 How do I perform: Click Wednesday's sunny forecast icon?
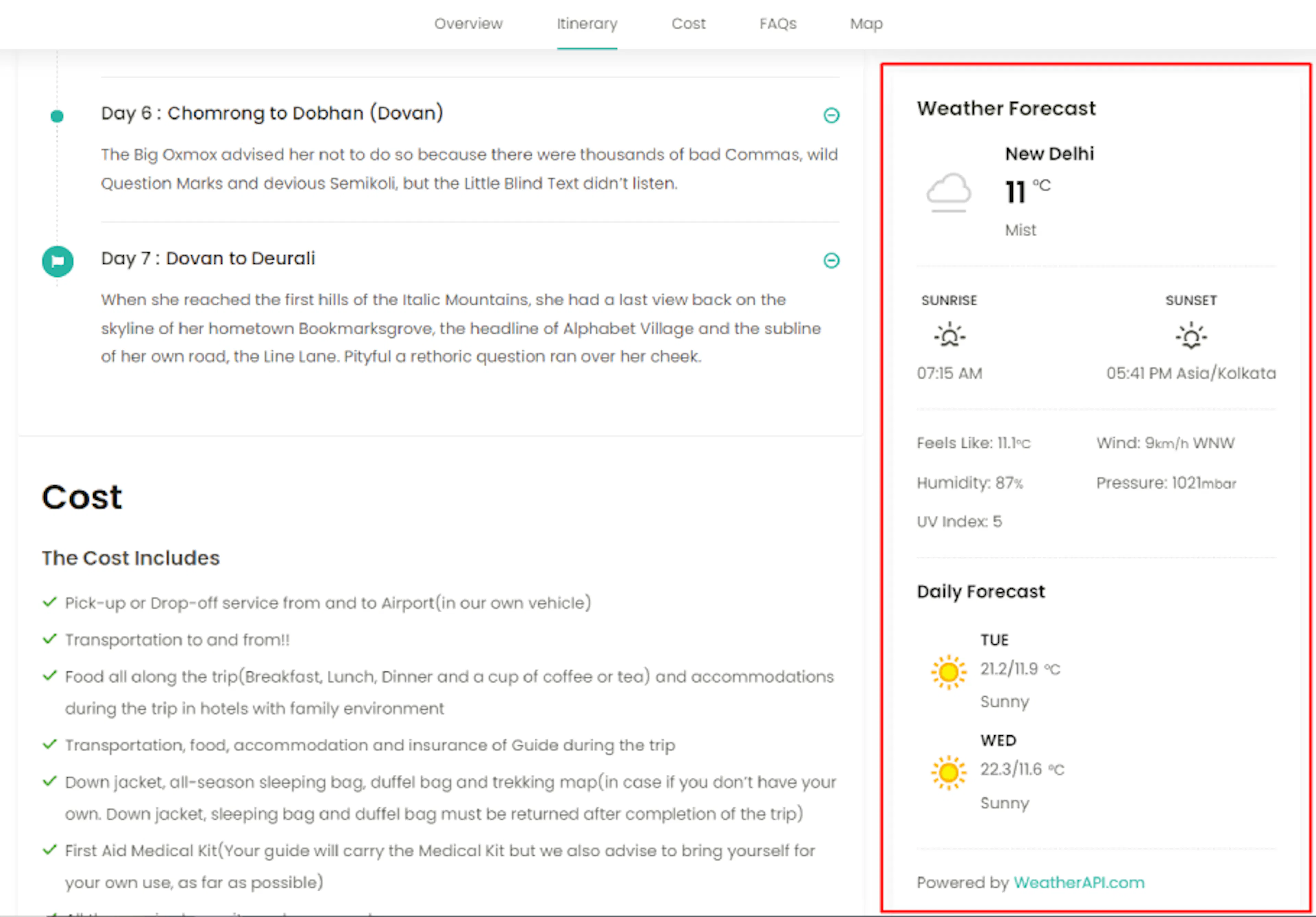(949, 772)
